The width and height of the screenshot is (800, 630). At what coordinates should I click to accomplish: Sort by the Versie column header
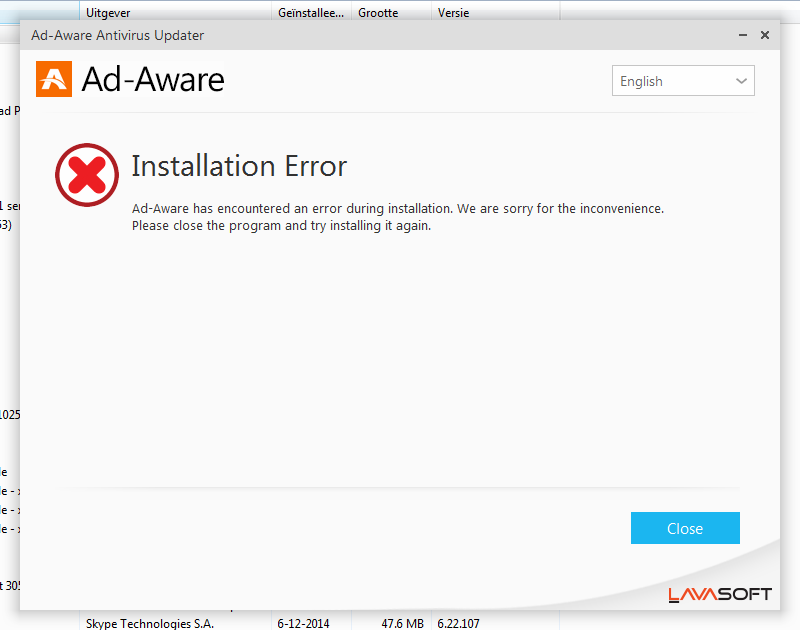click(x=495, y=13)
